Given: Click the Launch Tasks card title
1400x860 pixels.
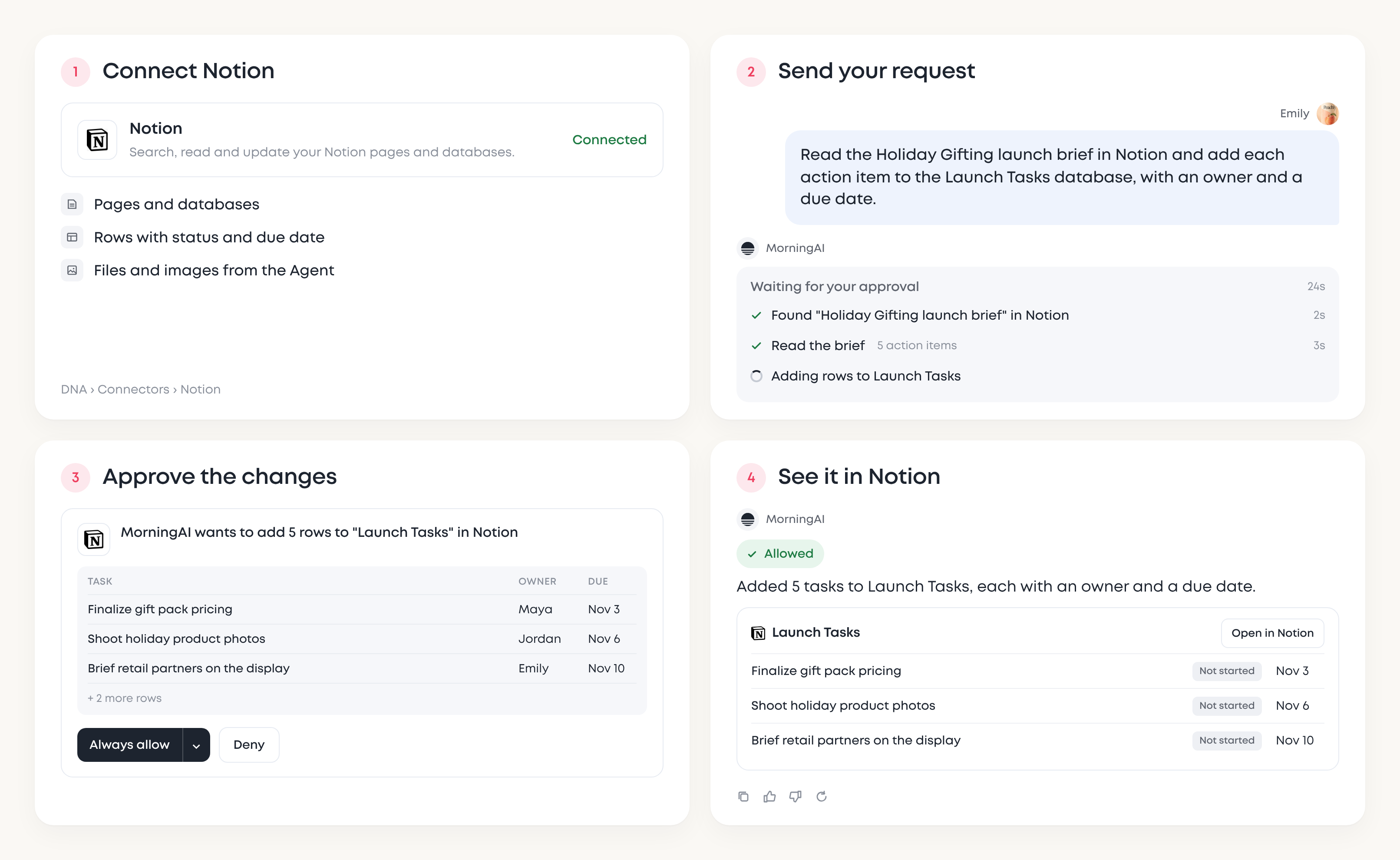Looking at the screenshot, I should tap(816, 632).
